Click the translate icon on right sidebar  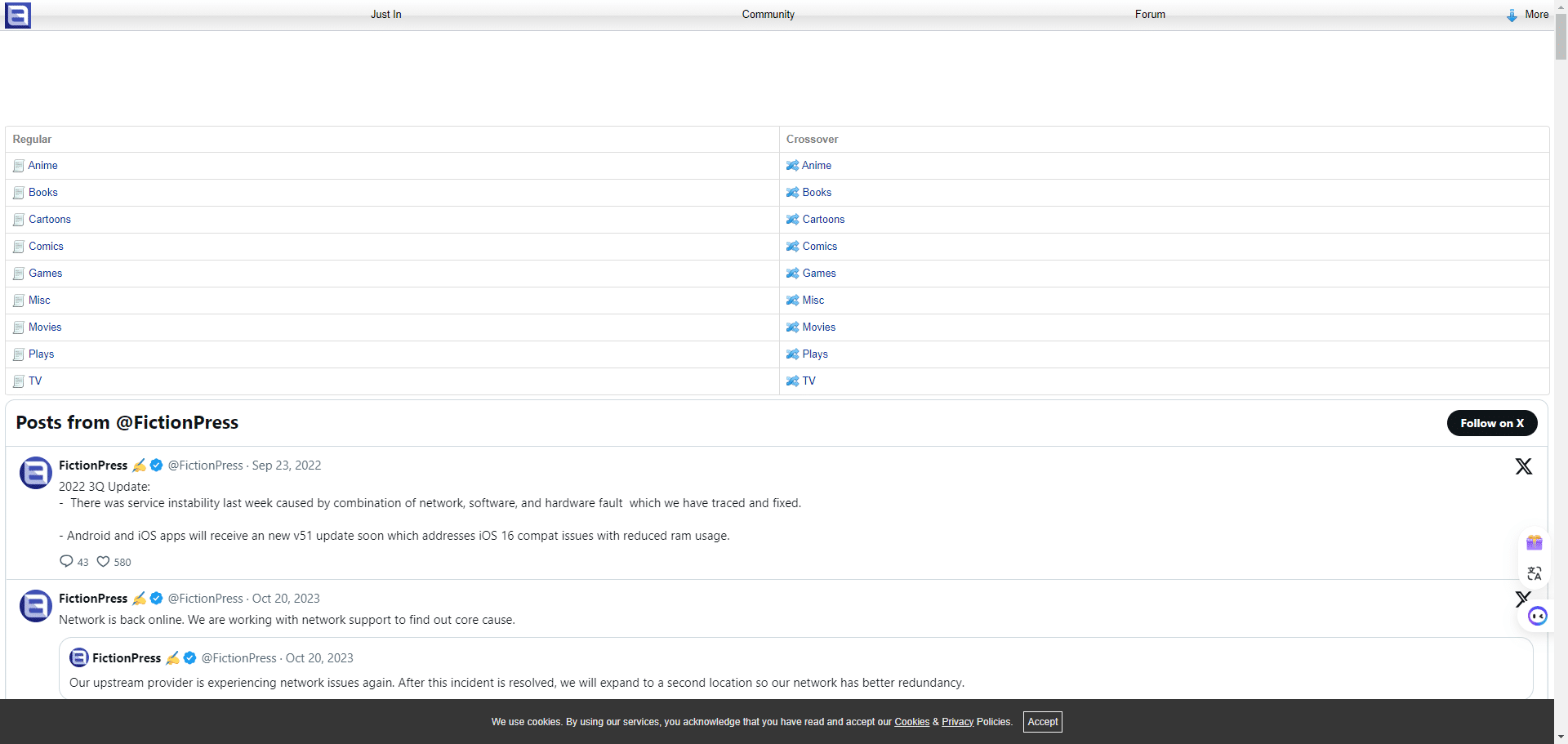1534,573
